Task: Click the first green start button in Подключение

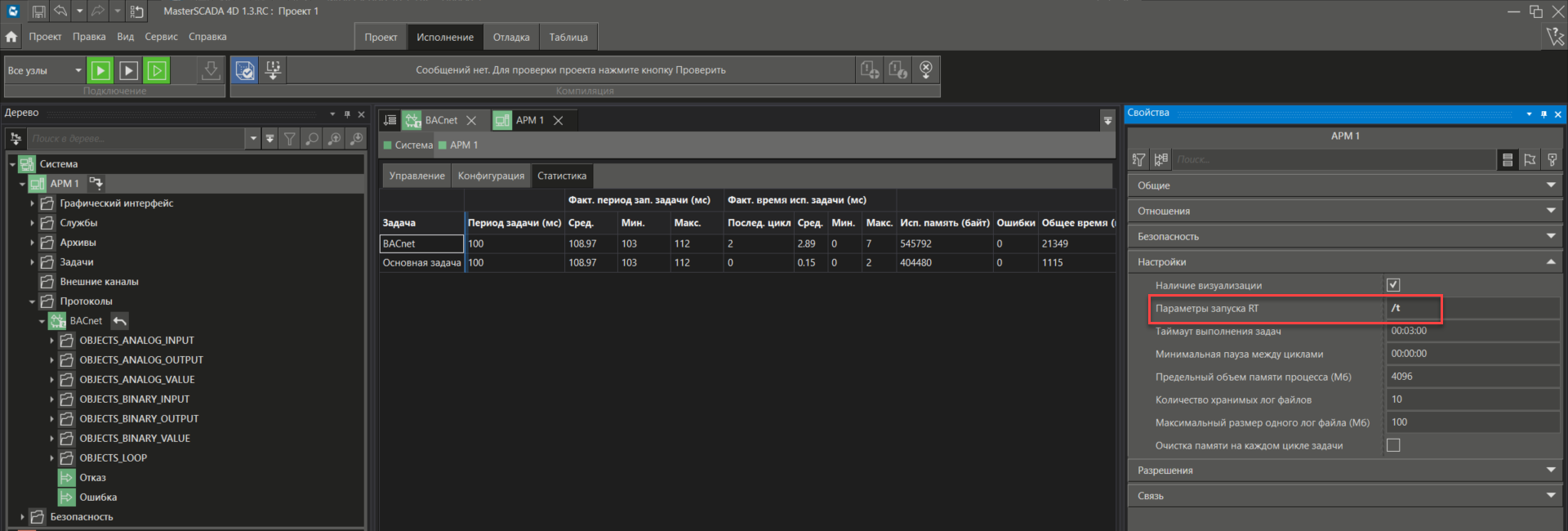Action: (x=100, y=70)
